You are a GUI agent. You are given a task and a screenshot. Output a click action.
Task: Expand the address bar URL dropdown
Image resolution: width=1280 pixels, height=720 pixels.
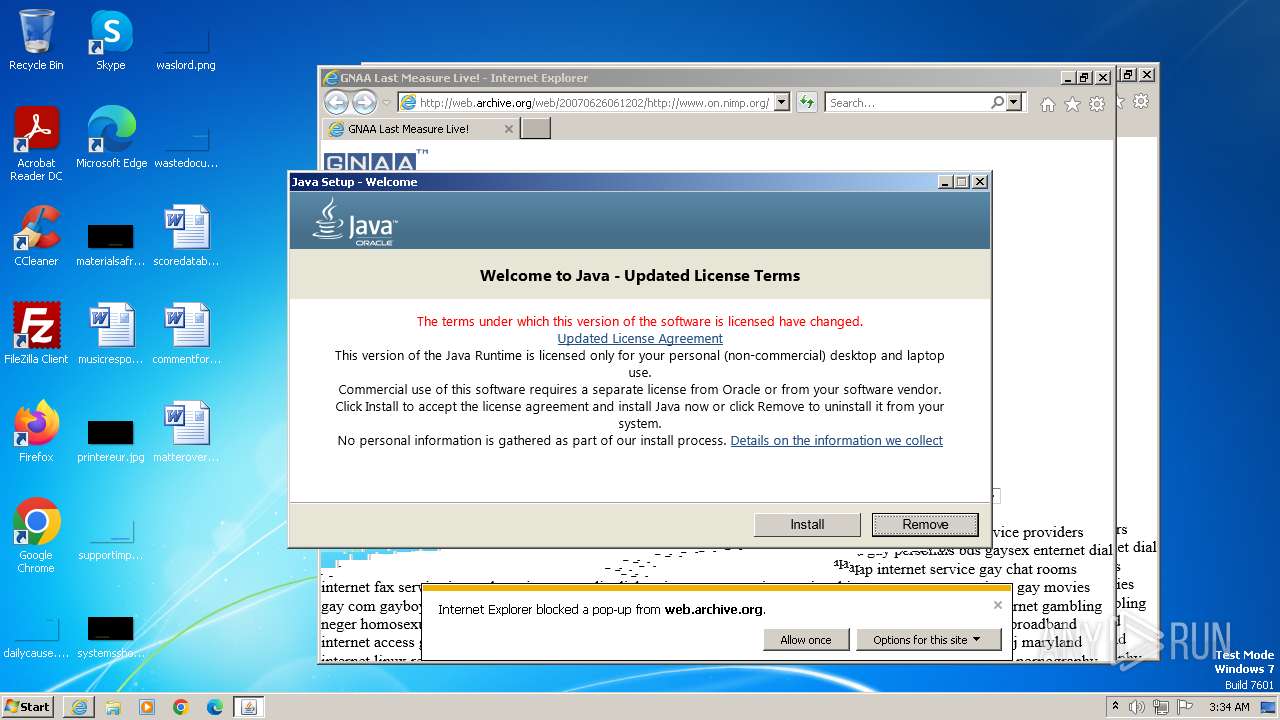(x=782, y=102)
